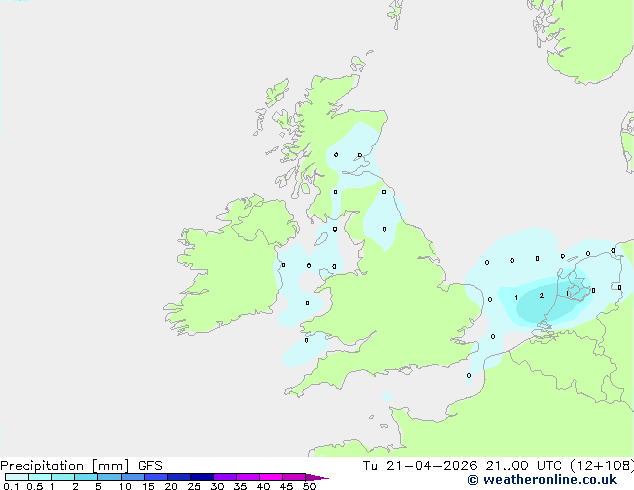
Task: Pick the 20–25 mm dark blue legend swatch
Action: pos(179,477)
